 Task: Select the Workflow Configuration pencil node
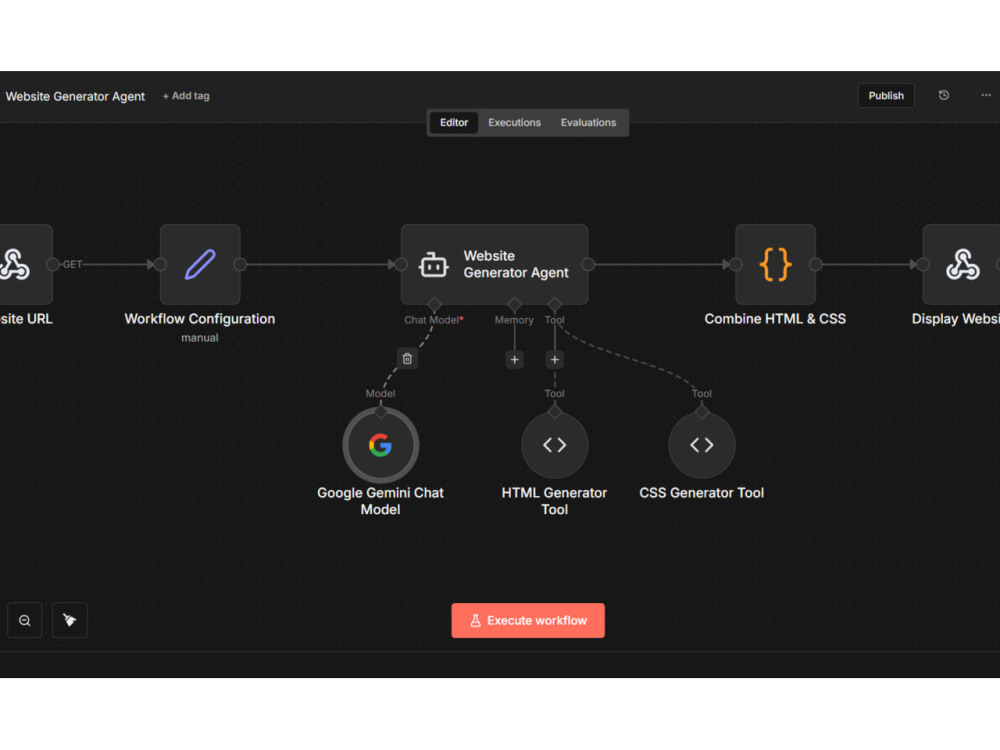point(200,264)
